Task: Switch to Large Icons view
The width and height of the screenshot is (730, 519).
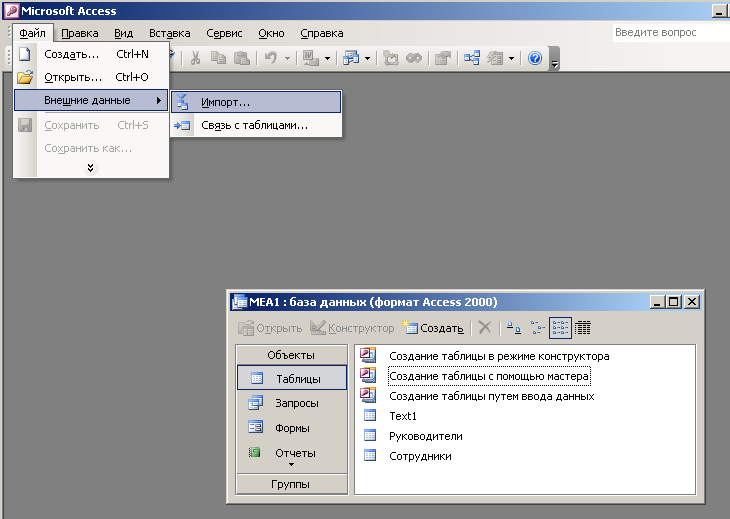Action: pyautogui.click(x=514, y=328)
